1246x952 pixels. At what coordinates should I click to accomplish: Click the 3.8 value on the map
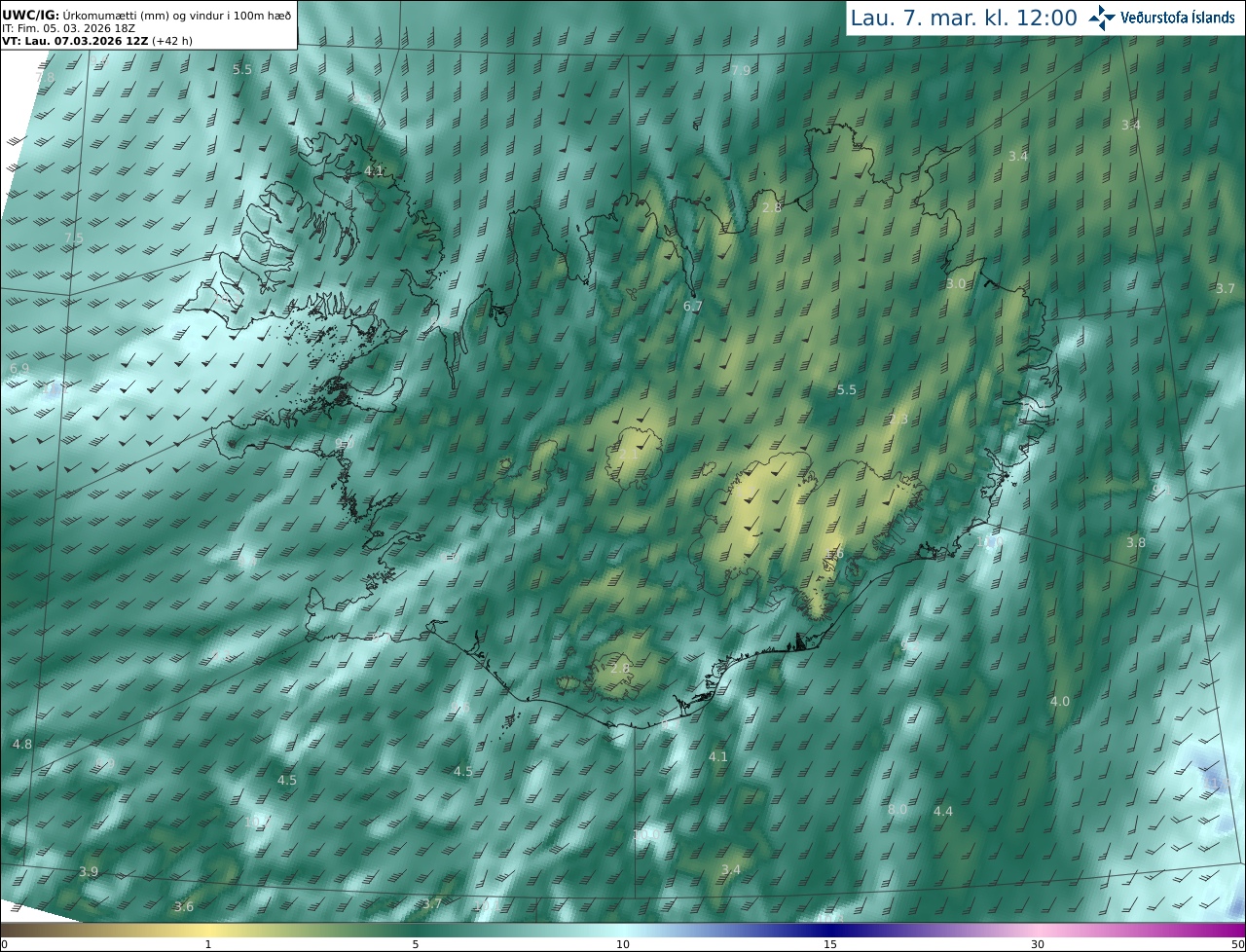(1136, 542)
